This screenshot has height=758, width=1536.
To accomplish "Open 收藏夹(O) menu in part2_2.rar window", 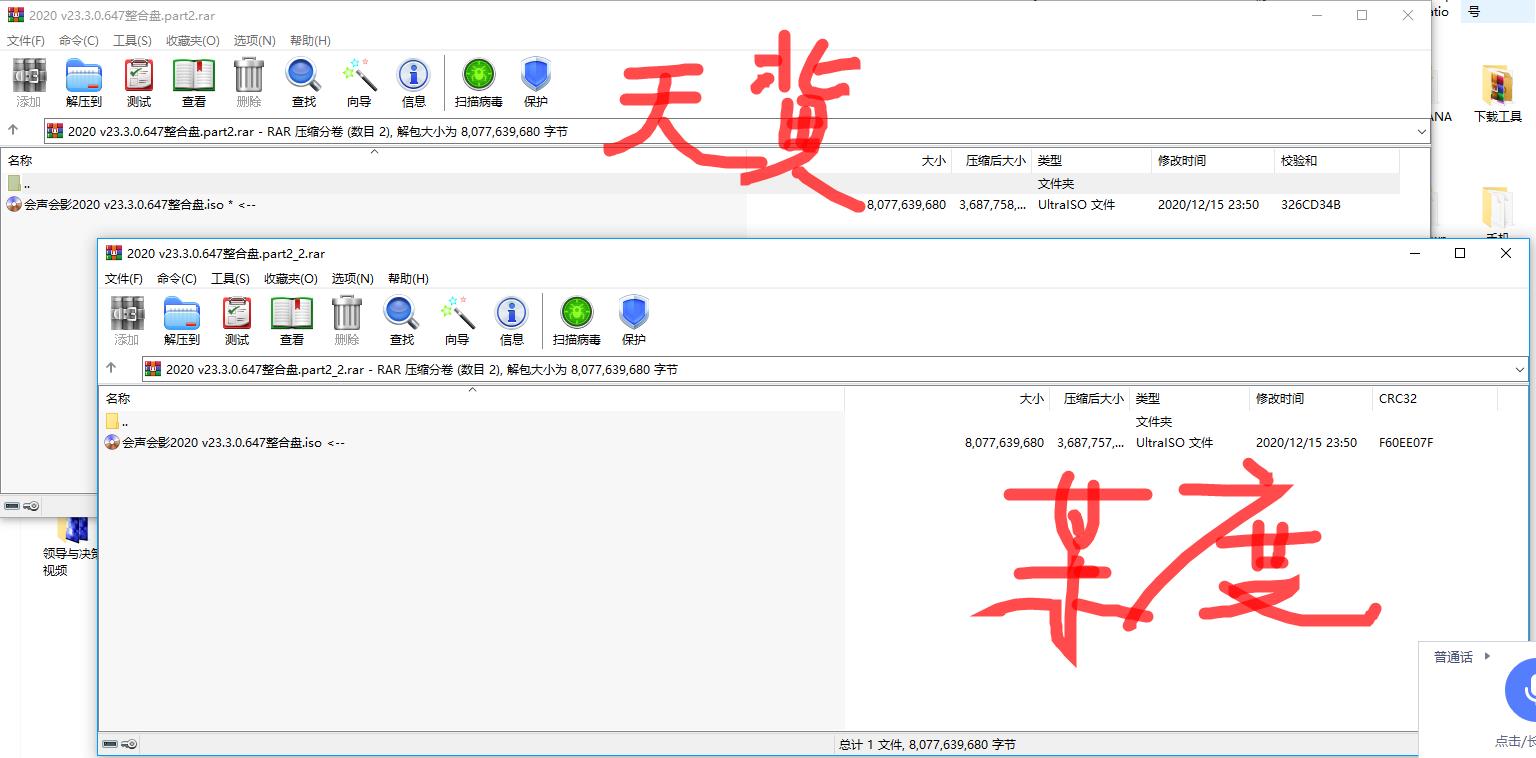I will pyautogui.click(x=290, y=278).
